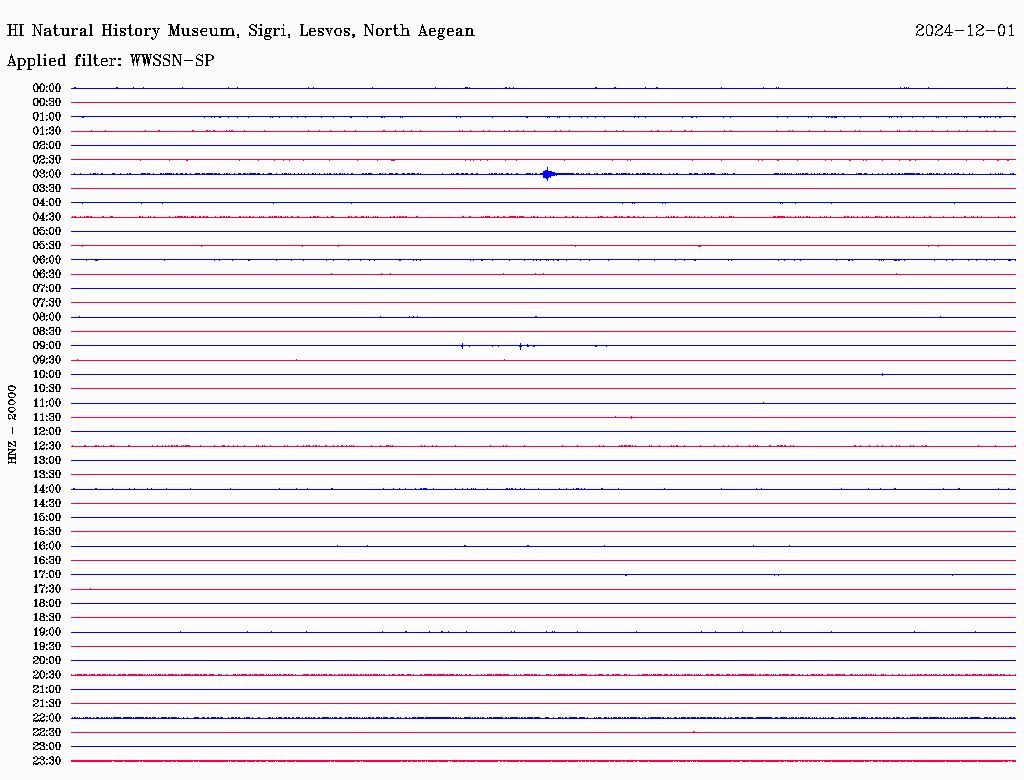
Task: Click the 05:30 time label
Action: click(x=47, y=245)
